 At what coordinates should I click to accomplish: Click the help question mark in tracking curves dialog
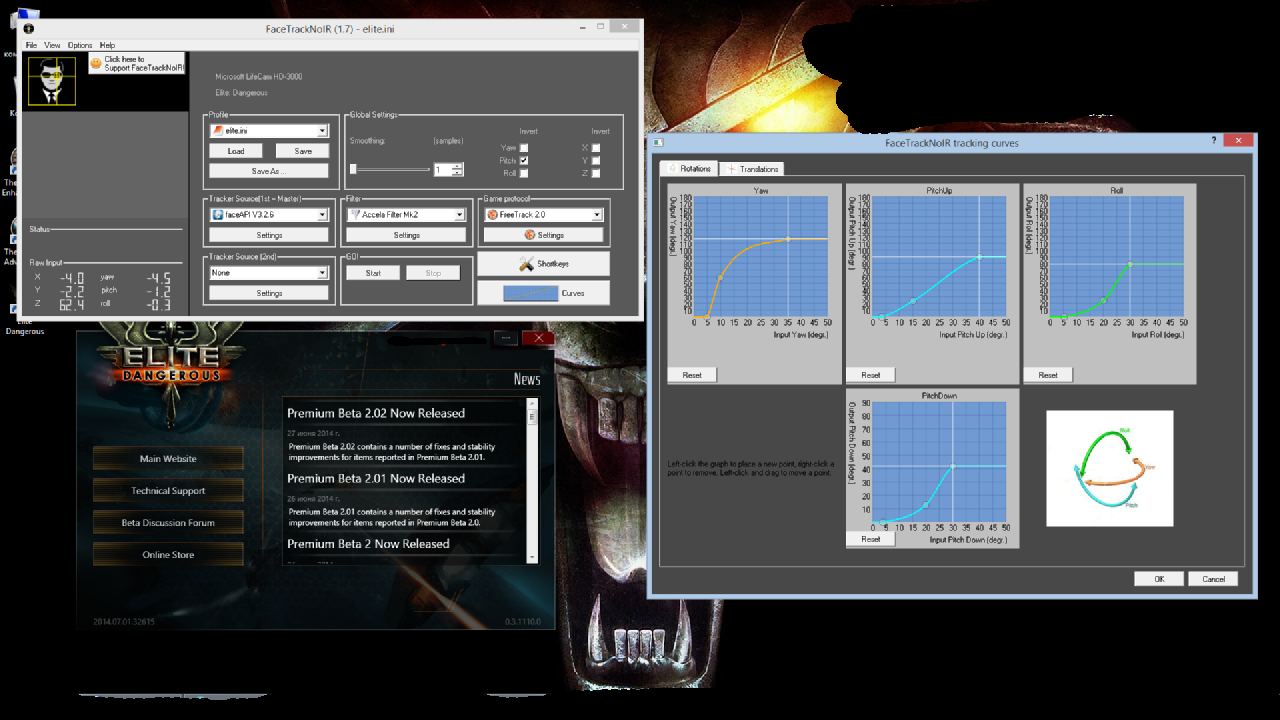point(1214,141)
